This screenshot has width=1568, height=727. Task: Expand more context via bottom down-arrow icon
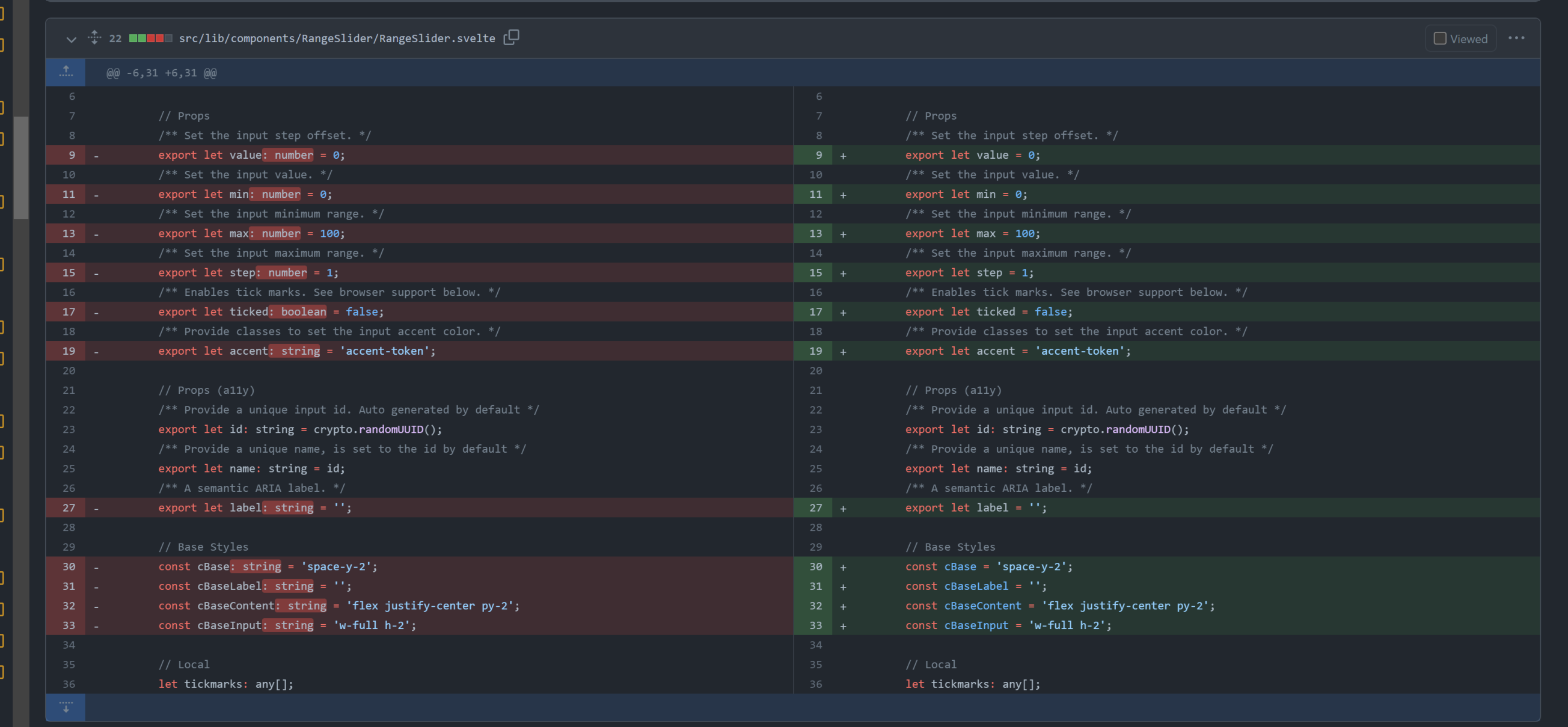coord(66,707)
